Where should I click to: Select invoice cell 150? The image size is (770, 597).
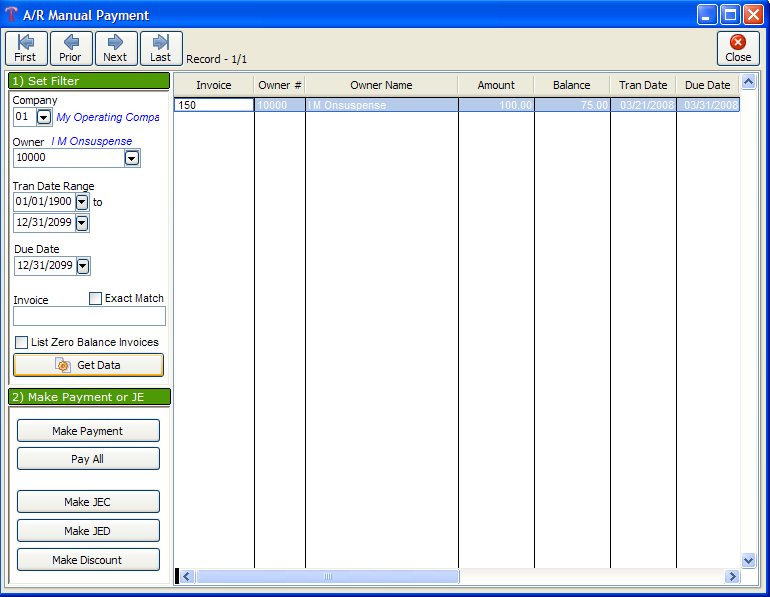click(214, 105)
